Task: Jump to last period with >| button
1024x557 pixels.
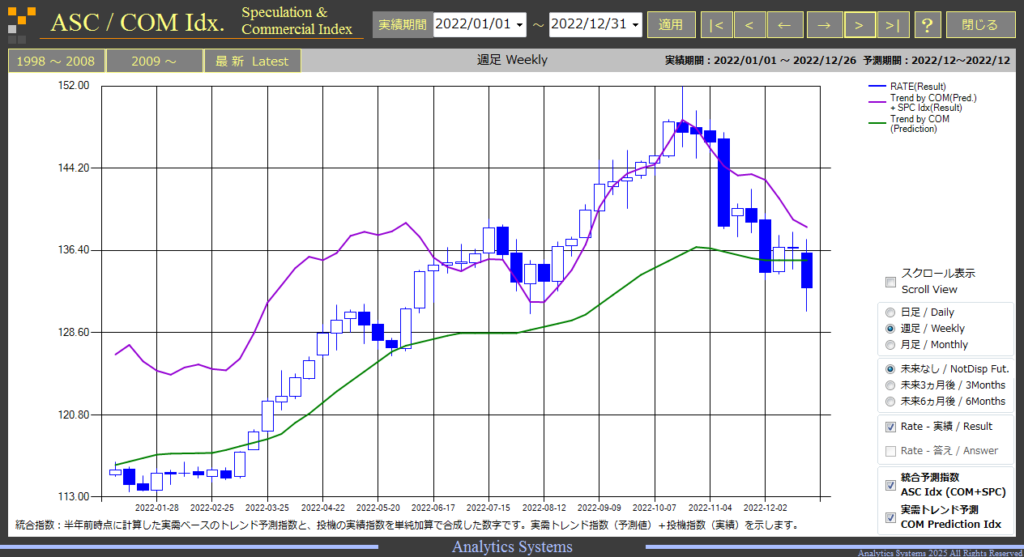Action: [x=893, y=25]
